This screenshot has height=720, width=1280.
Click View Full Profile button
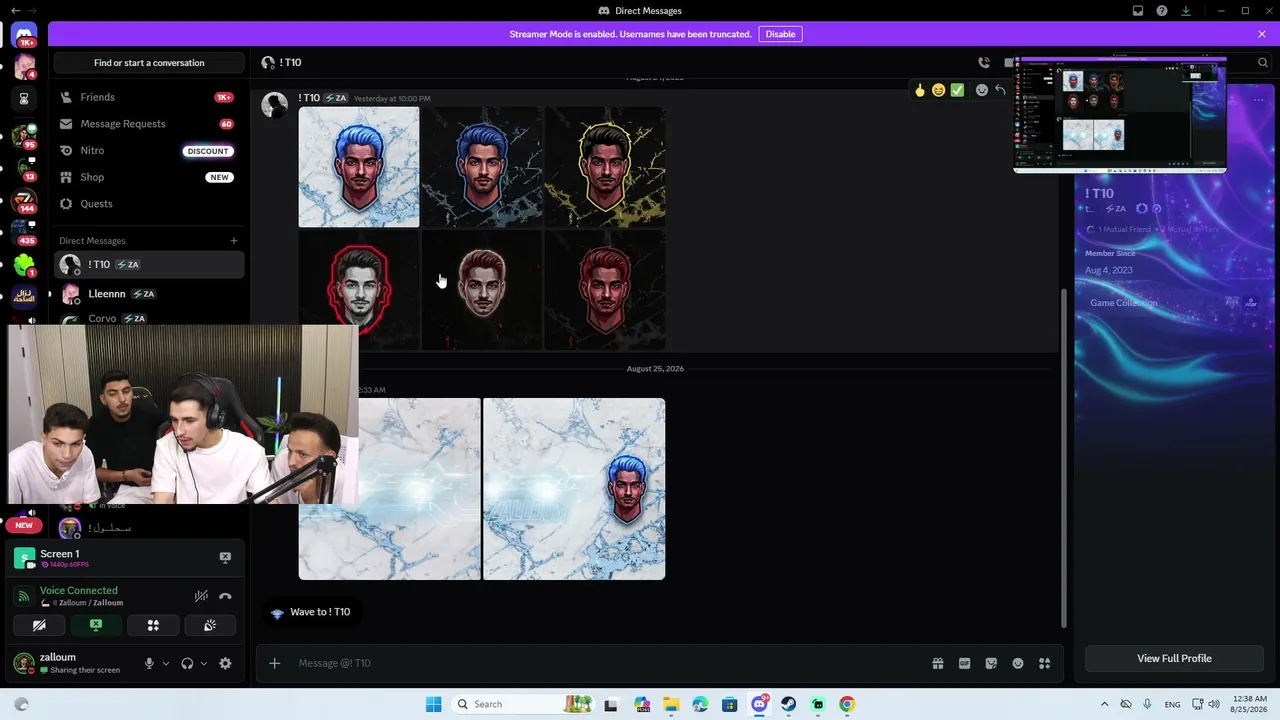pyautogui.click(x=1174, y=658)
